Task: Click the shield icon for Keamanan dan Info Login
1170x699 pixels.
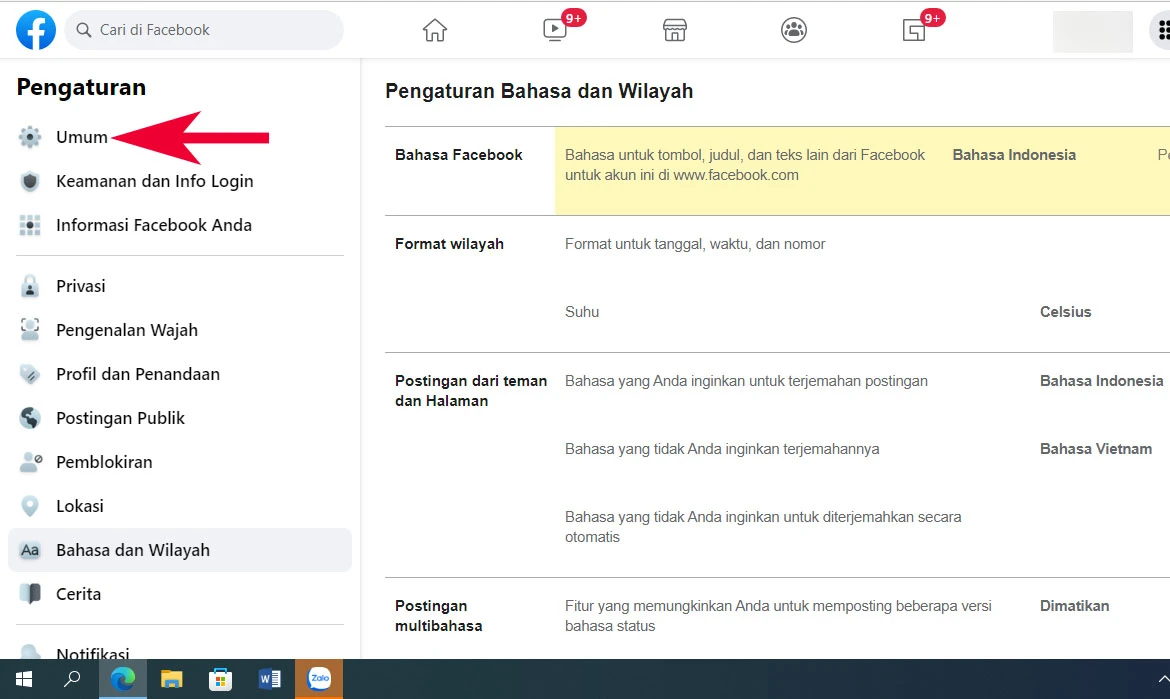Action: 29,181
